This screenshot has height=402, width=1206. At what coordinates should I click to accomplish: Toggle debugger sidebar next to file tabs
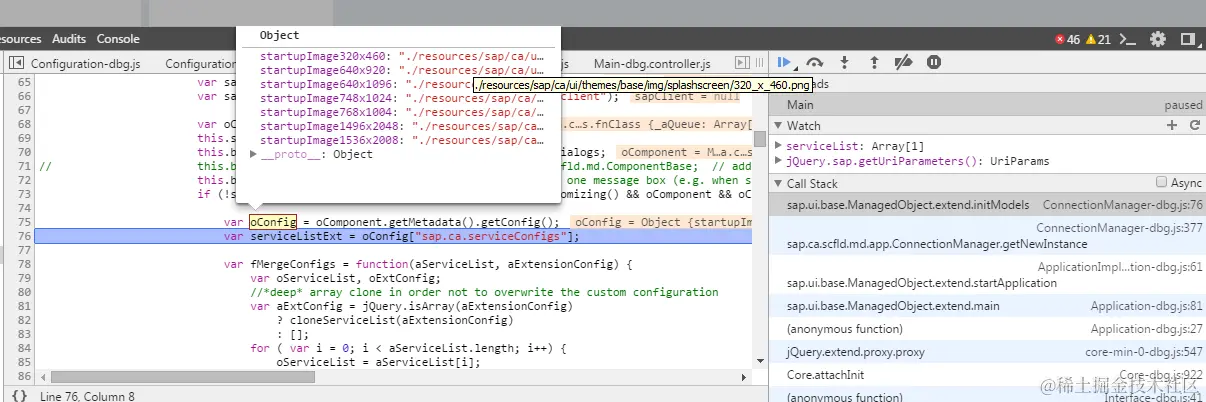[x=742, y=63]
